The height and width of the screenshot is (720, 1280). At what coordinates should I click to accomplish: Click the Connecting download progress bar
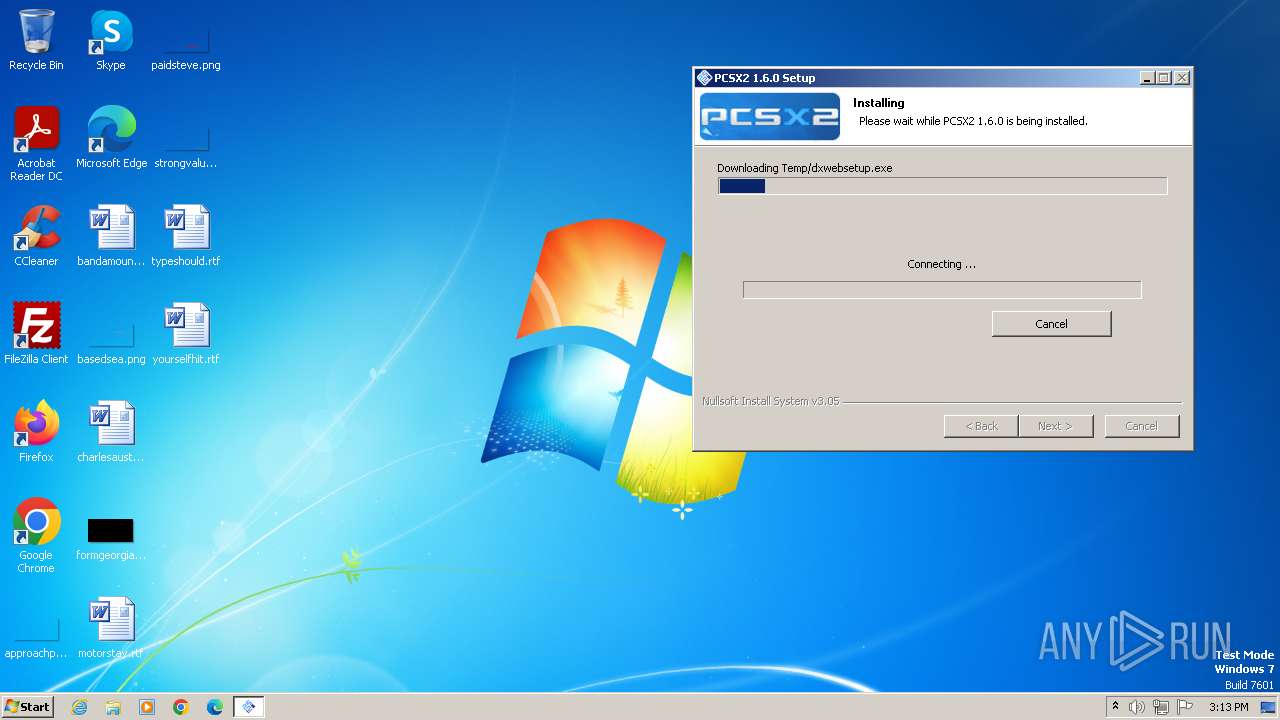(942, 290)
